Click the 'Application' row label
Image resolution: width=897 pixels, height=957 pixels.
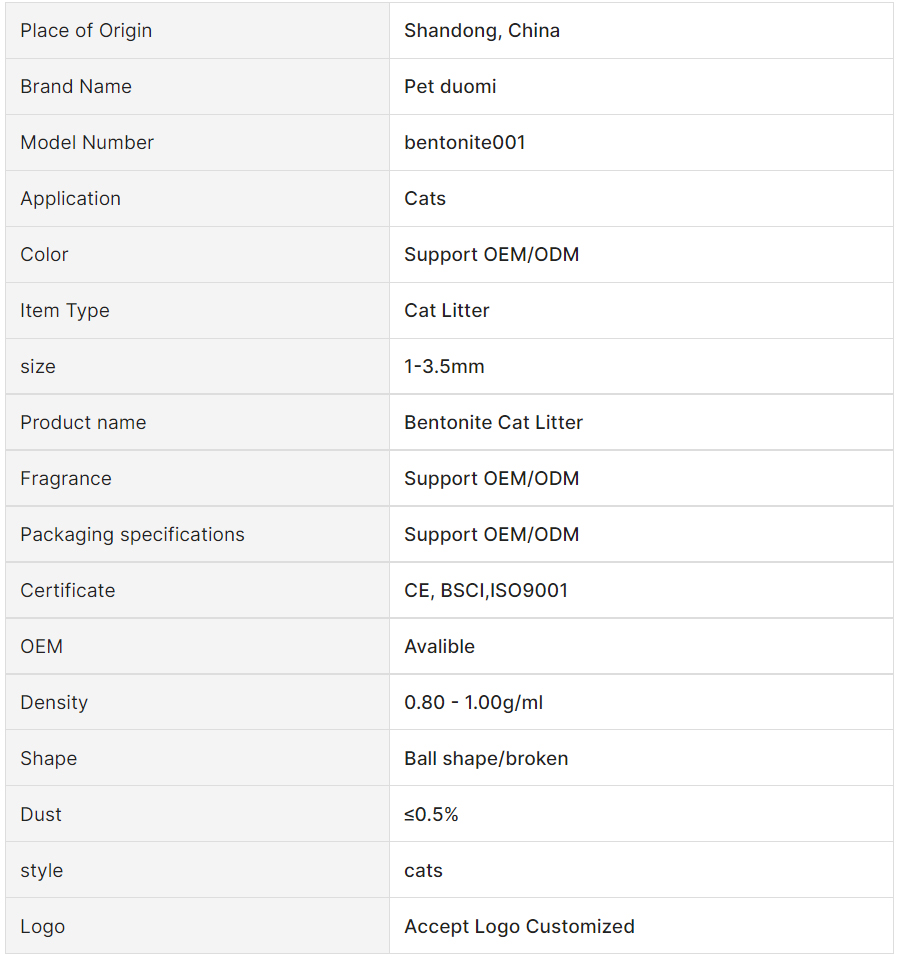pyautogui.click(x=70, y=199)
